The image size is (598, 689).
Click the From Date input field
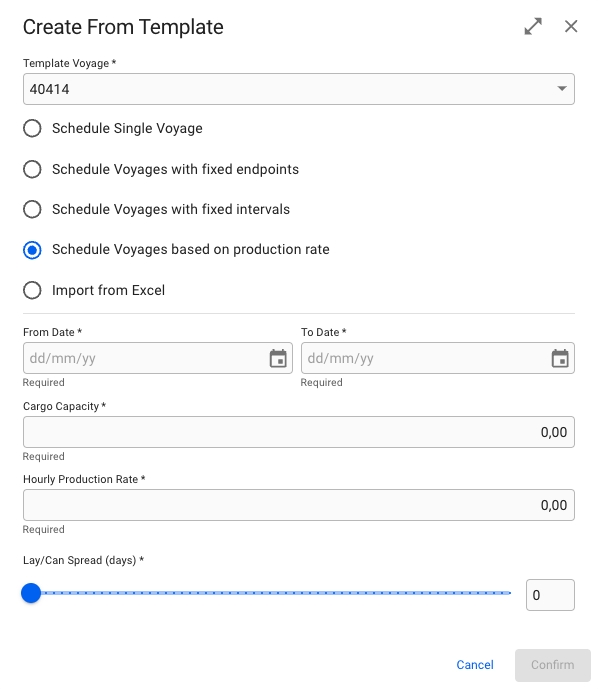158,358
